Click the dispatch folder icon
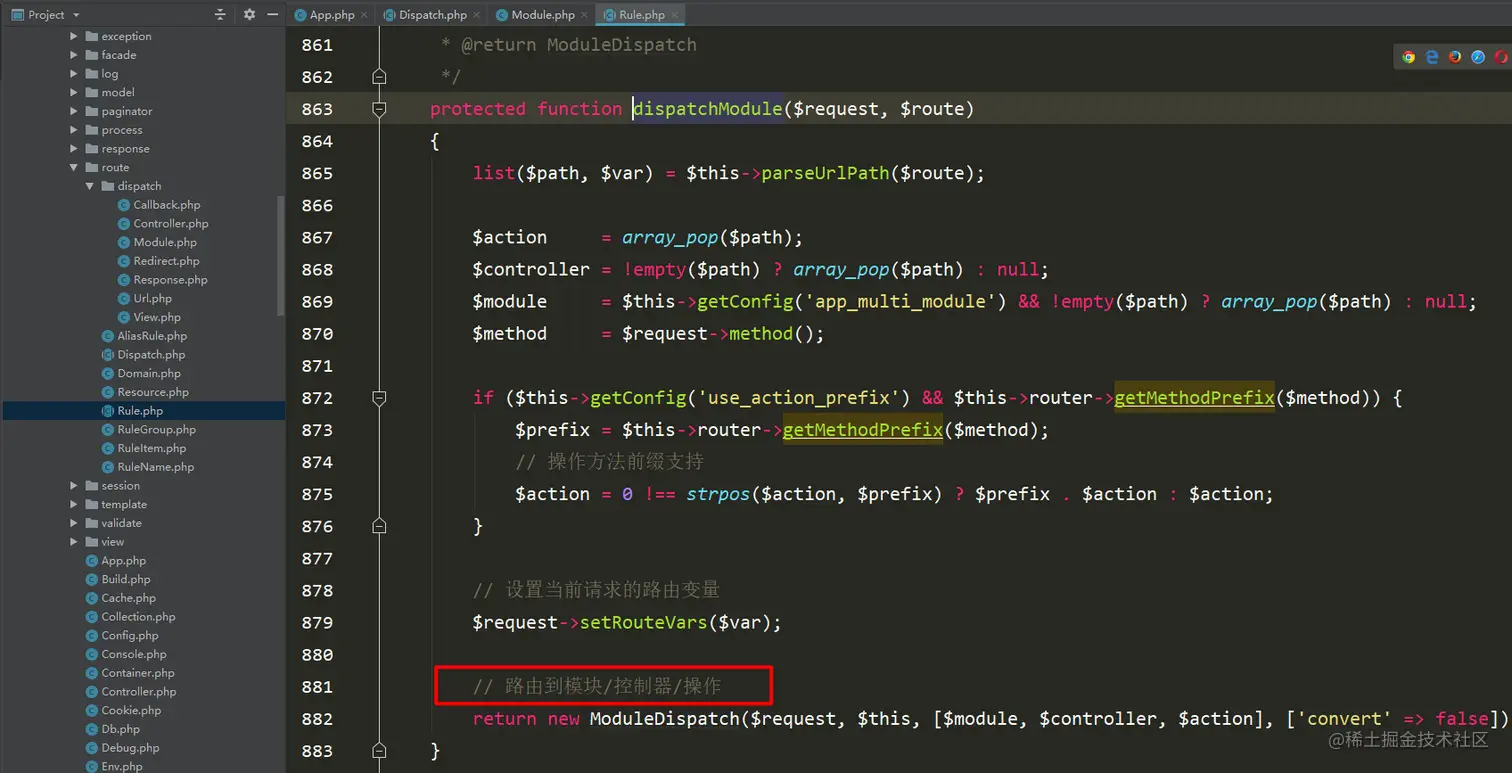 (108, 186)
